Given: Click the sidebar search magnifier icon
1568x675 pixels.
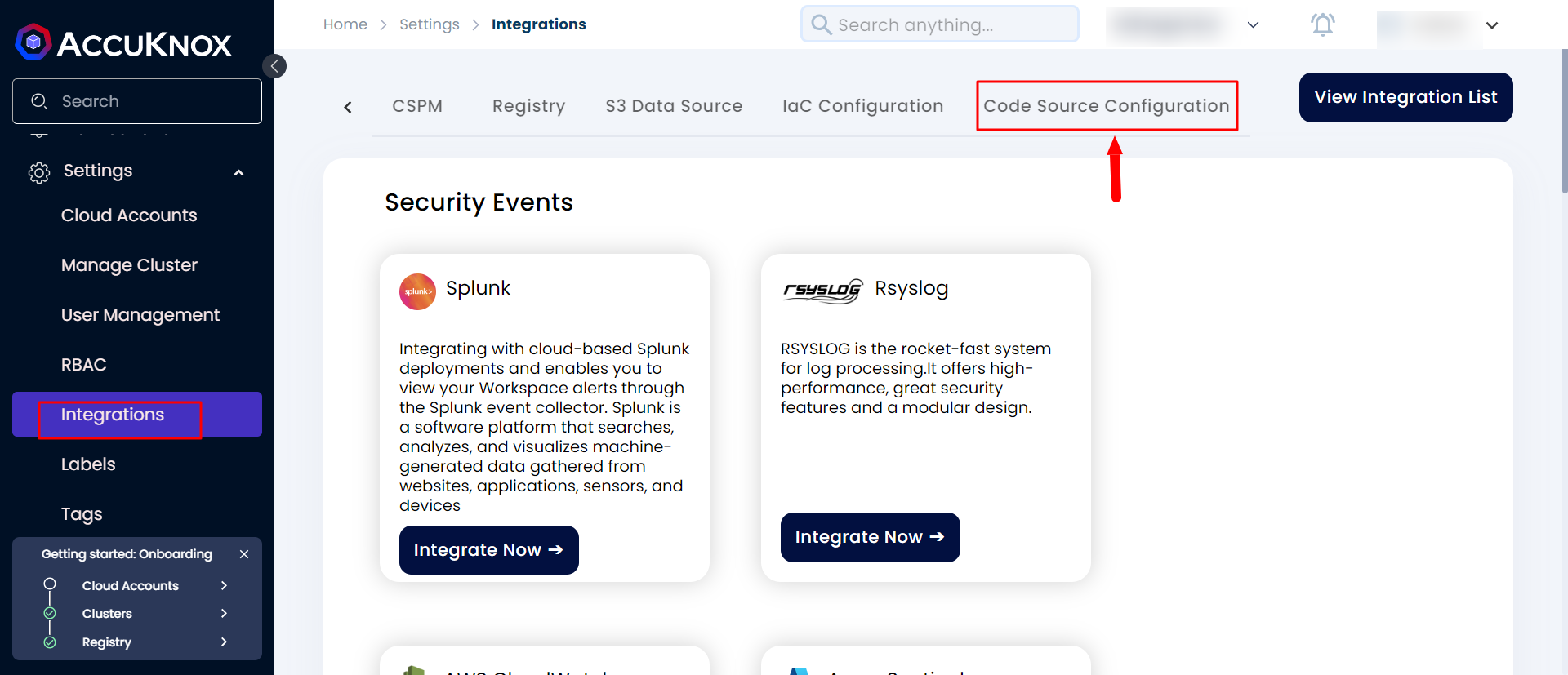Looking at the screenshot, I should (x=39, y=101).
